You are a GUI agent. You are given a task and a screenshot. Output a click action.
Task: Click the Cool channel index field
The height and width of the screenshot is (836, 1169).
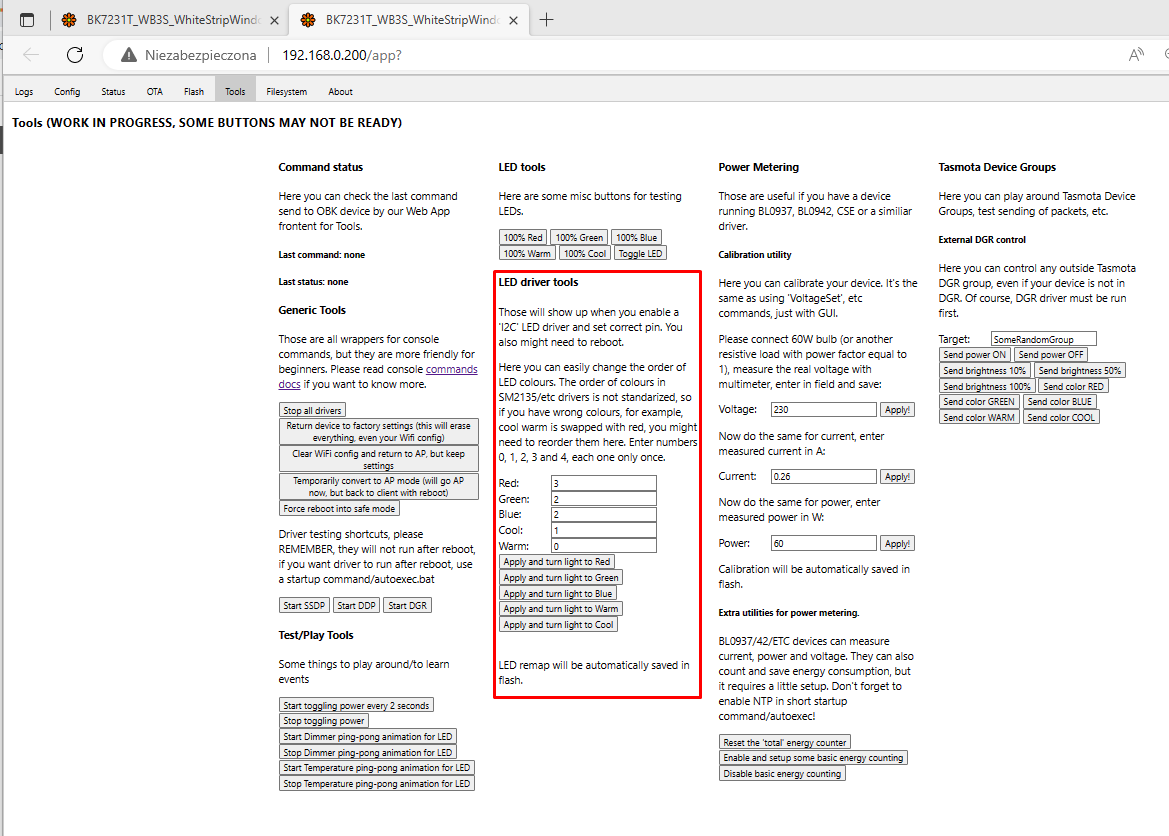(604, 530)
